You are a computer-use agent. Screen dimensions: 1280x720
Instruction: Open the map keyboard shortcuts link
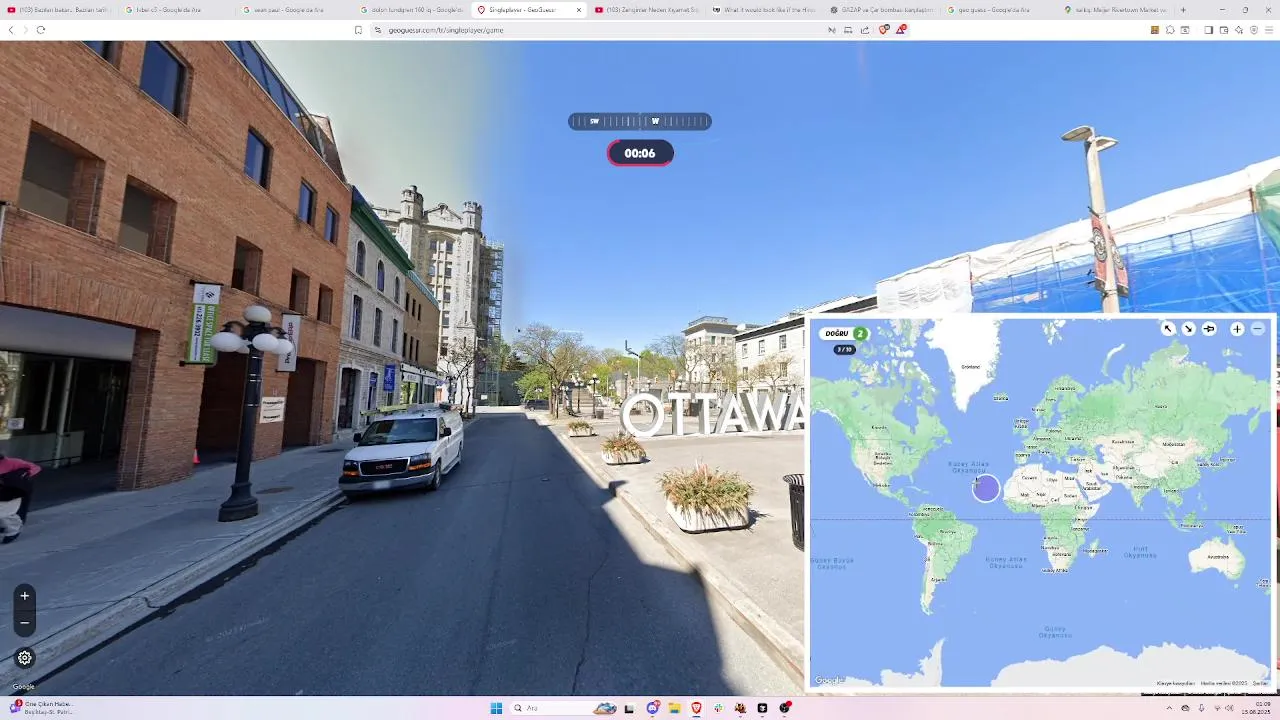1176,683
